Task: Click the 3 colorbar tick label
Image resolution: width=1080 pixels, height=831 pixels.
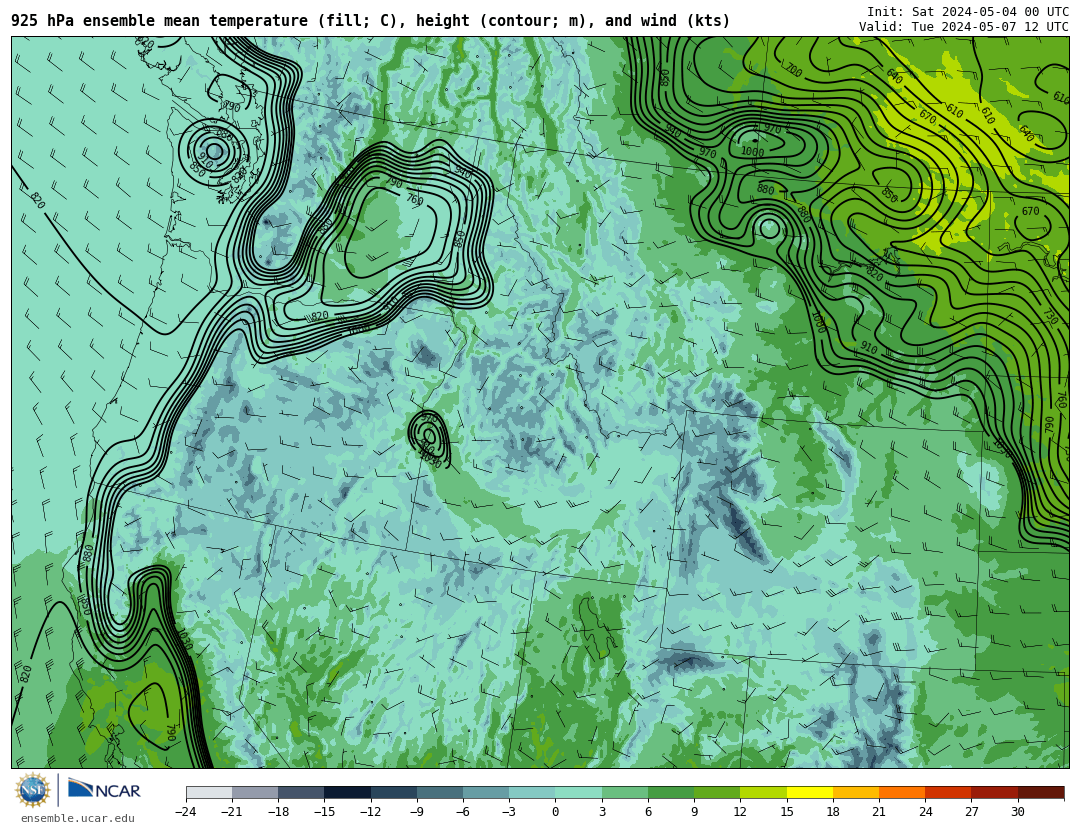Action: 602,812
